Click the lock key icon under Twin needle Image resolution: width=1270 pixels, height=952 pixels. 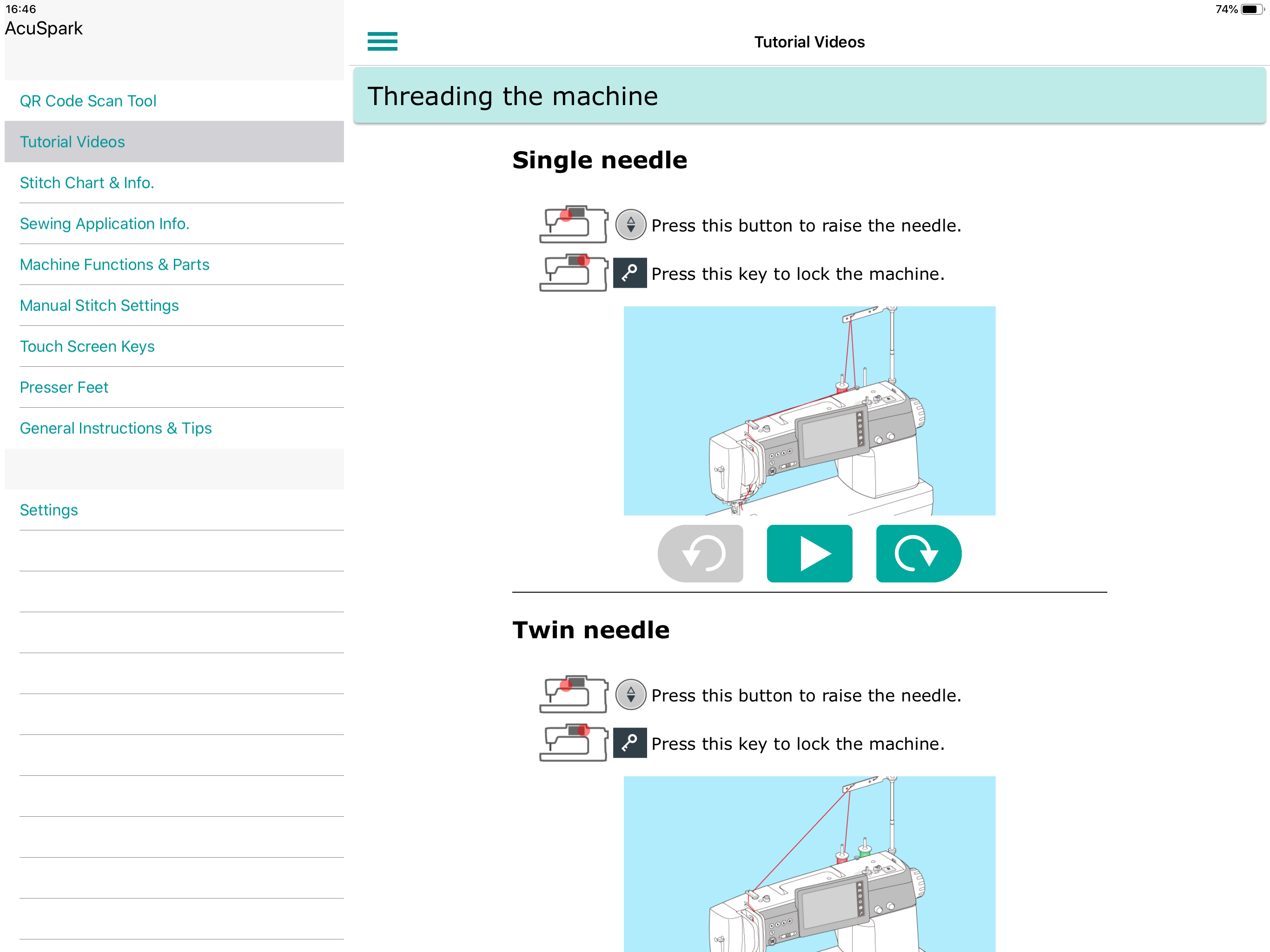[x=630, y=742]
